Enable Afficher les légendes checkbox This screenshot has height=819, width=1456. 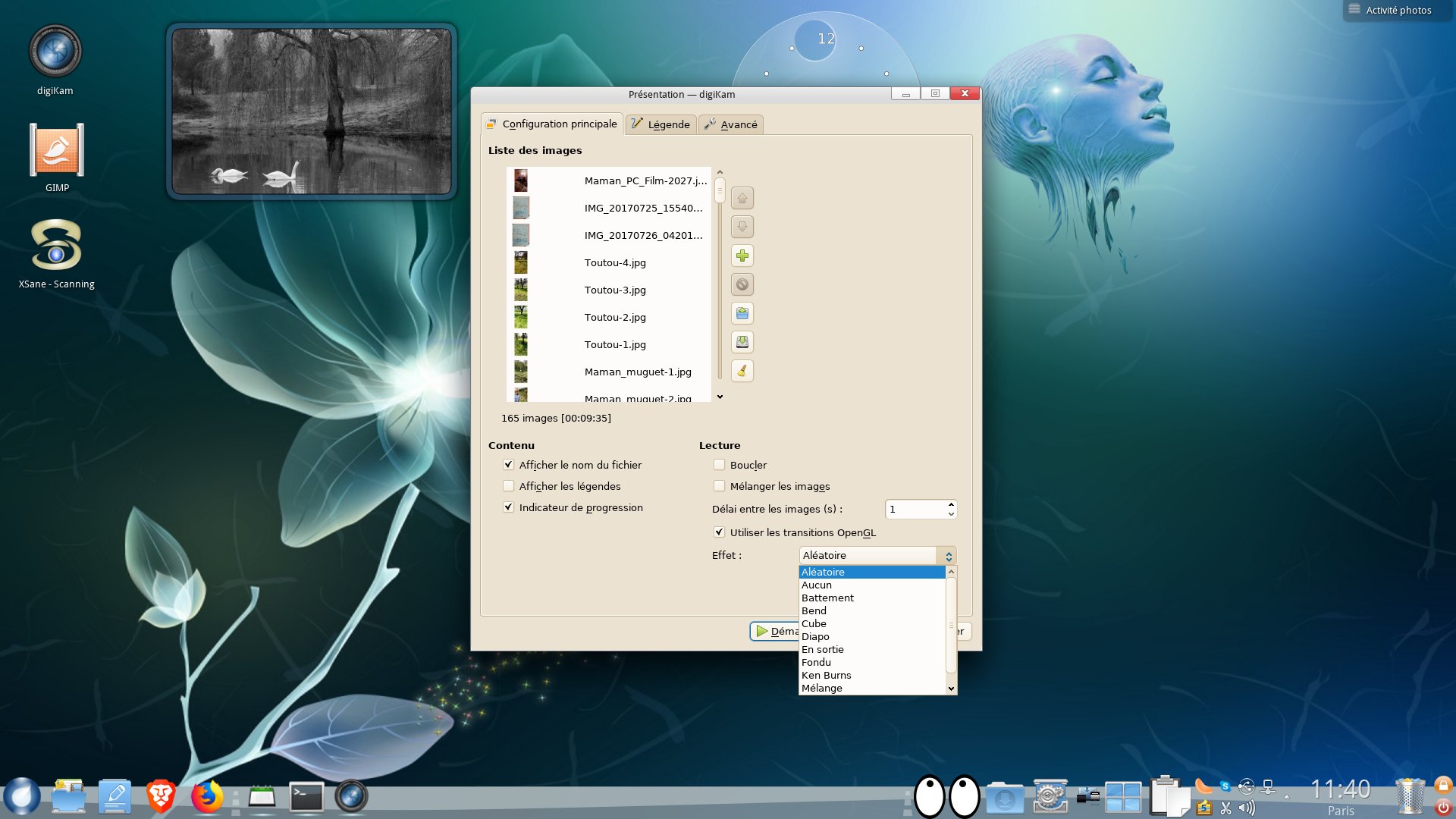508,486
